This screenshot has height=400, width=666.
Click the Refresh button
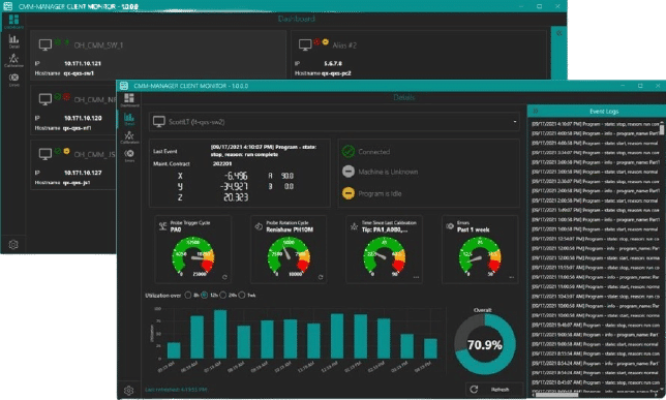point(494,389)
